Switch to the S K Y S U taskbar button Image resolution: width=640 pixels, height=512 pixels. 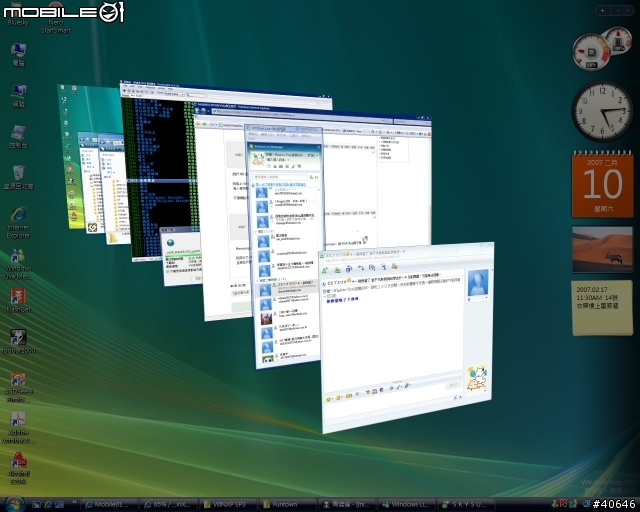465,505
